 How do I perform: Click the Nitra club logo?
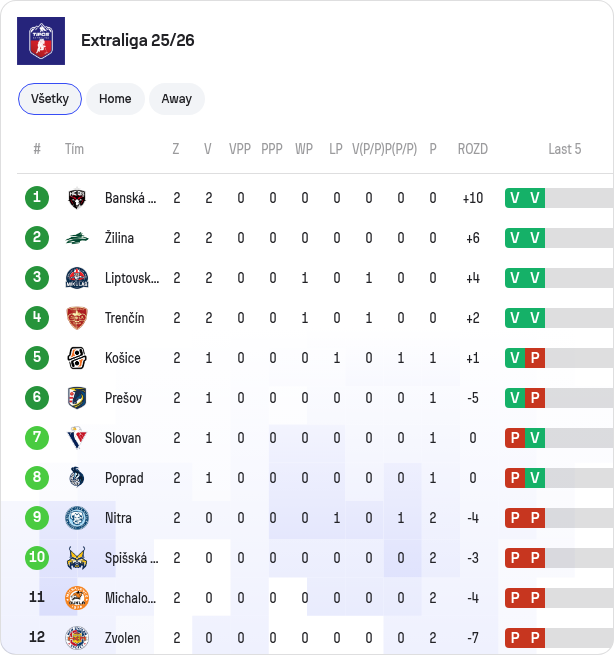coord(77,518)
